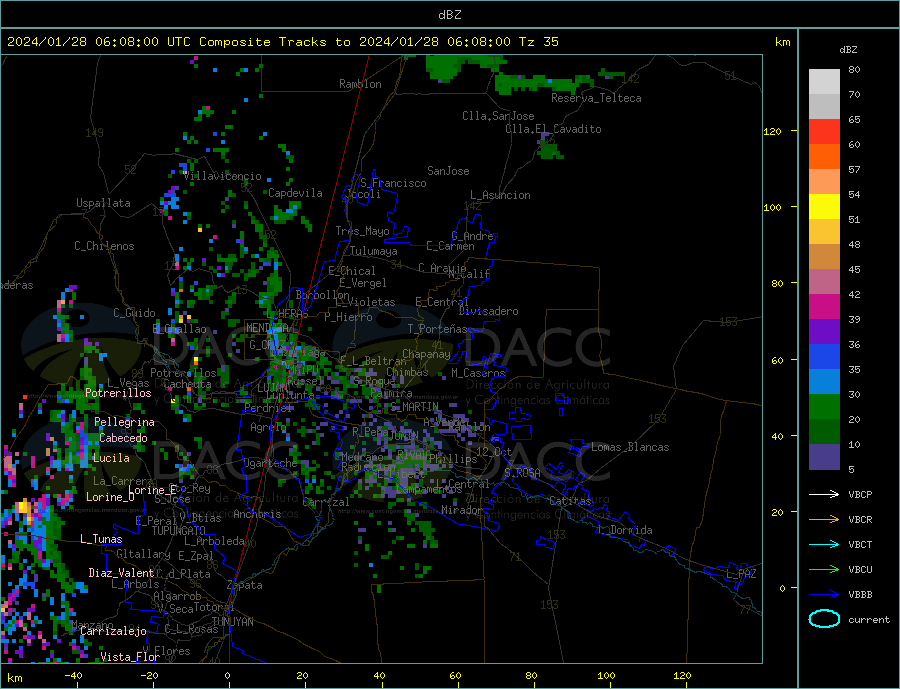Click the cyan VBCT arrow legend symbol

click(x=825, y=544)
